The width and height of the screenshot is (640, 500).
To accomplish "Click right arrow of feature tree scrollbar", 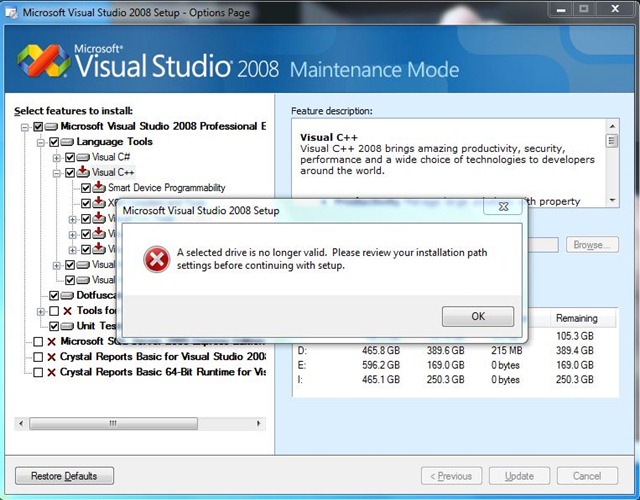I will coord(258,424).
